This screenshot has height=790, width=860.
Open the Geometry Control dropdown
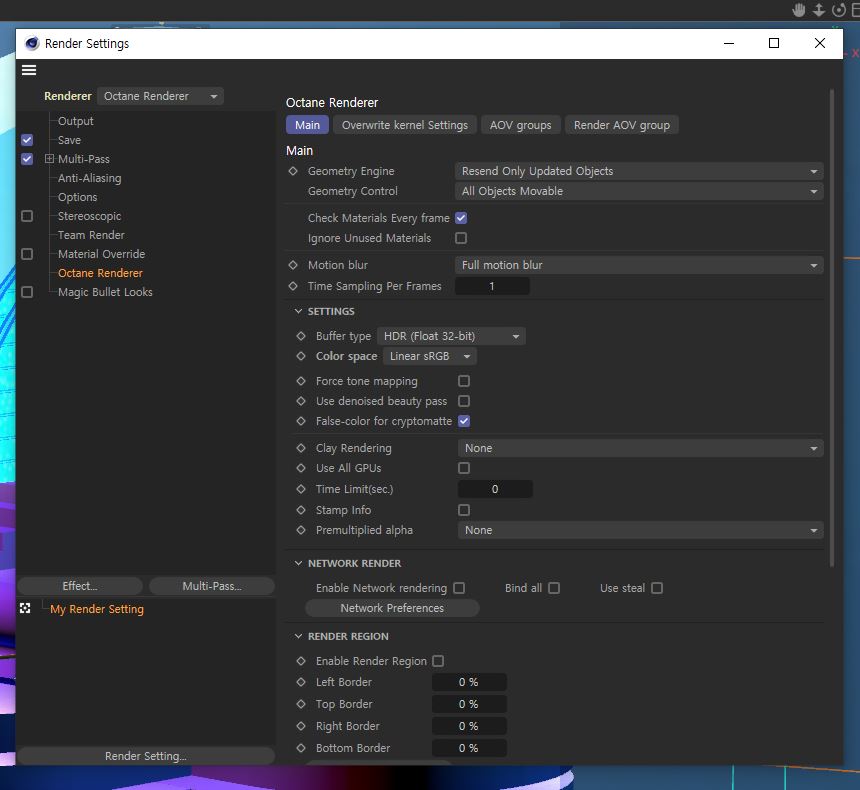tap(639, 191)
